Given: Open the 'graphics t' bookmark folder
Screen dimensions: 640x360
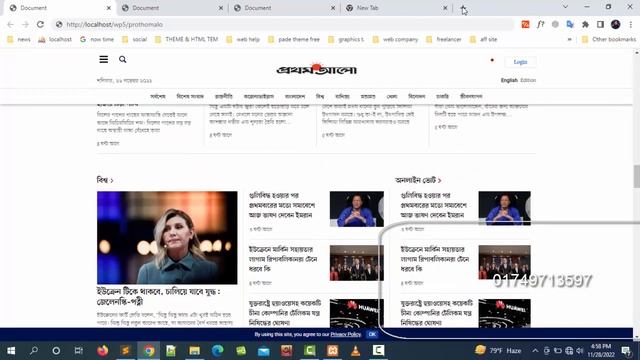Looking at the screenshot, I should (346, 39).
